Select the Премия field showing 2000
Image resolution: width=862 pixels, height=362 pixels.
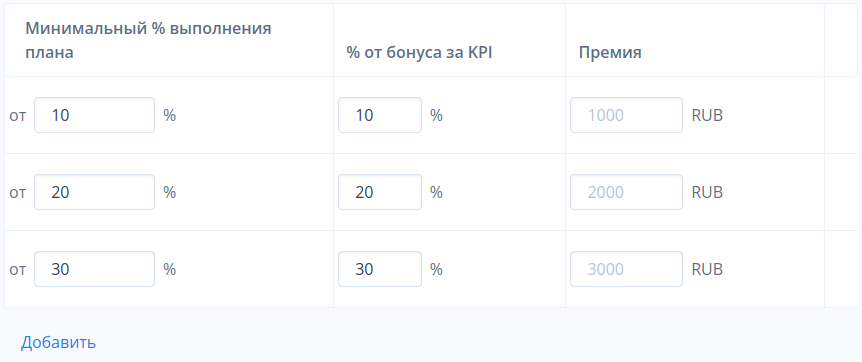click(626, 192)
